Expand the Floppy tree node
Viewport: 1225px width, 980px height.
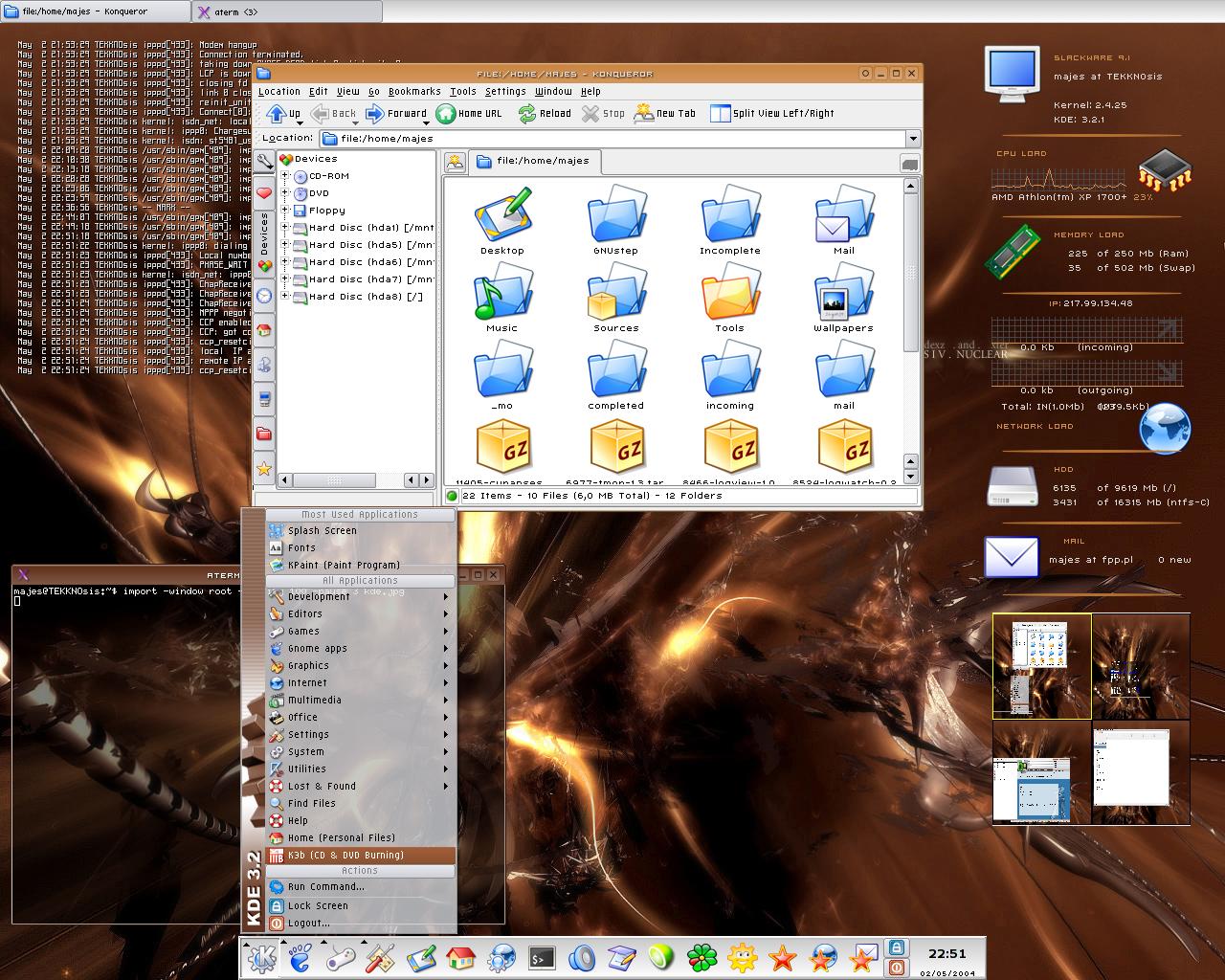(x=285, y=211)
